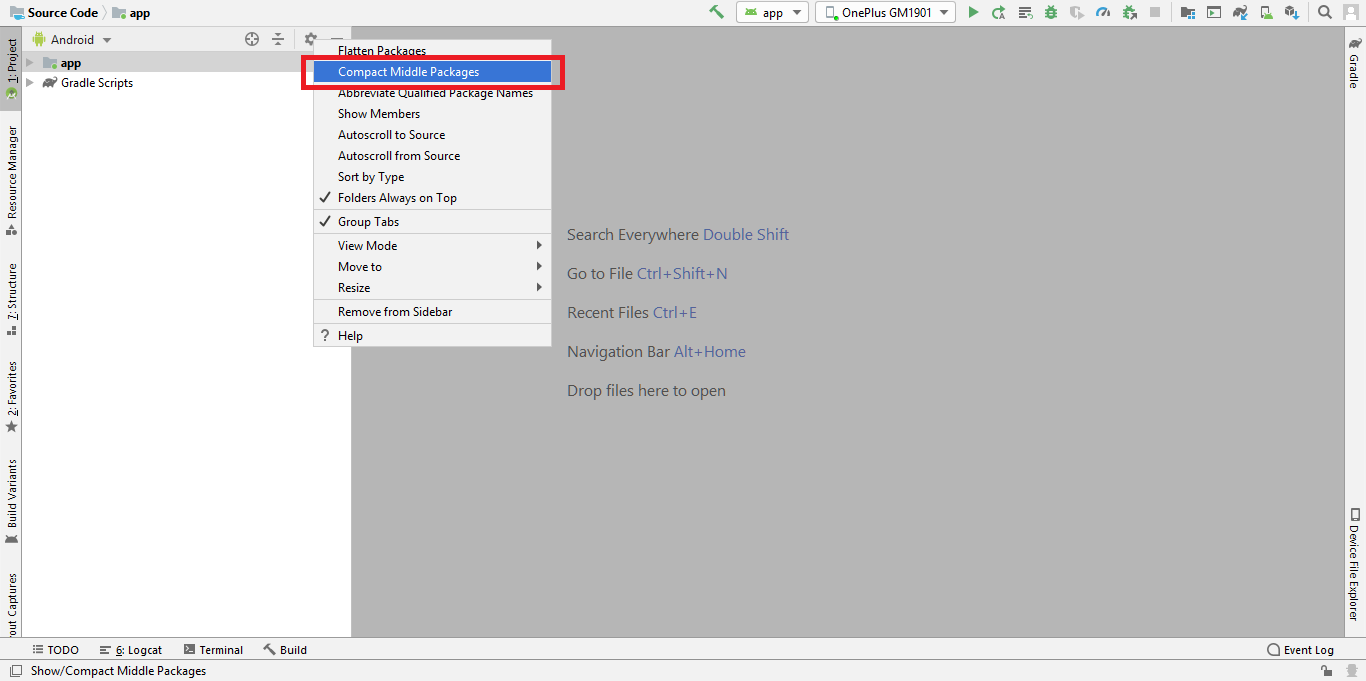Expand the Gradle Scripts tree node

(30, 83)
